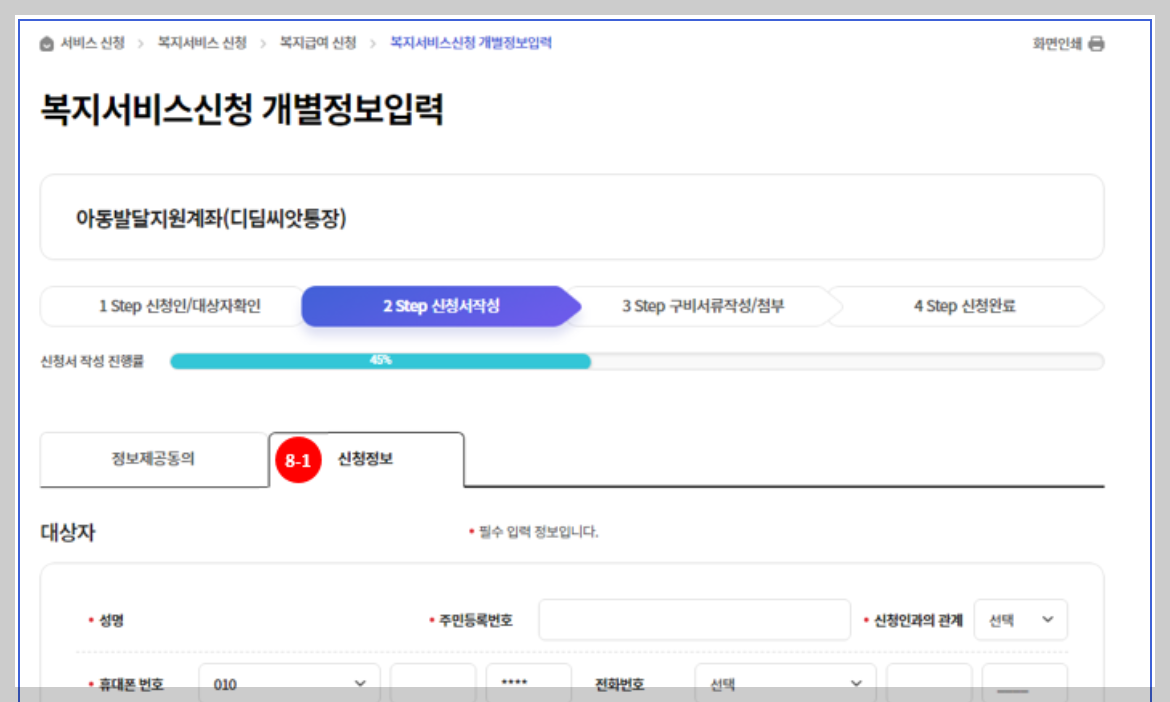Viewport: 1170px width, 702px height.
Task: Switch to the 정보제공동의 tab
Action: click(154, 459)
